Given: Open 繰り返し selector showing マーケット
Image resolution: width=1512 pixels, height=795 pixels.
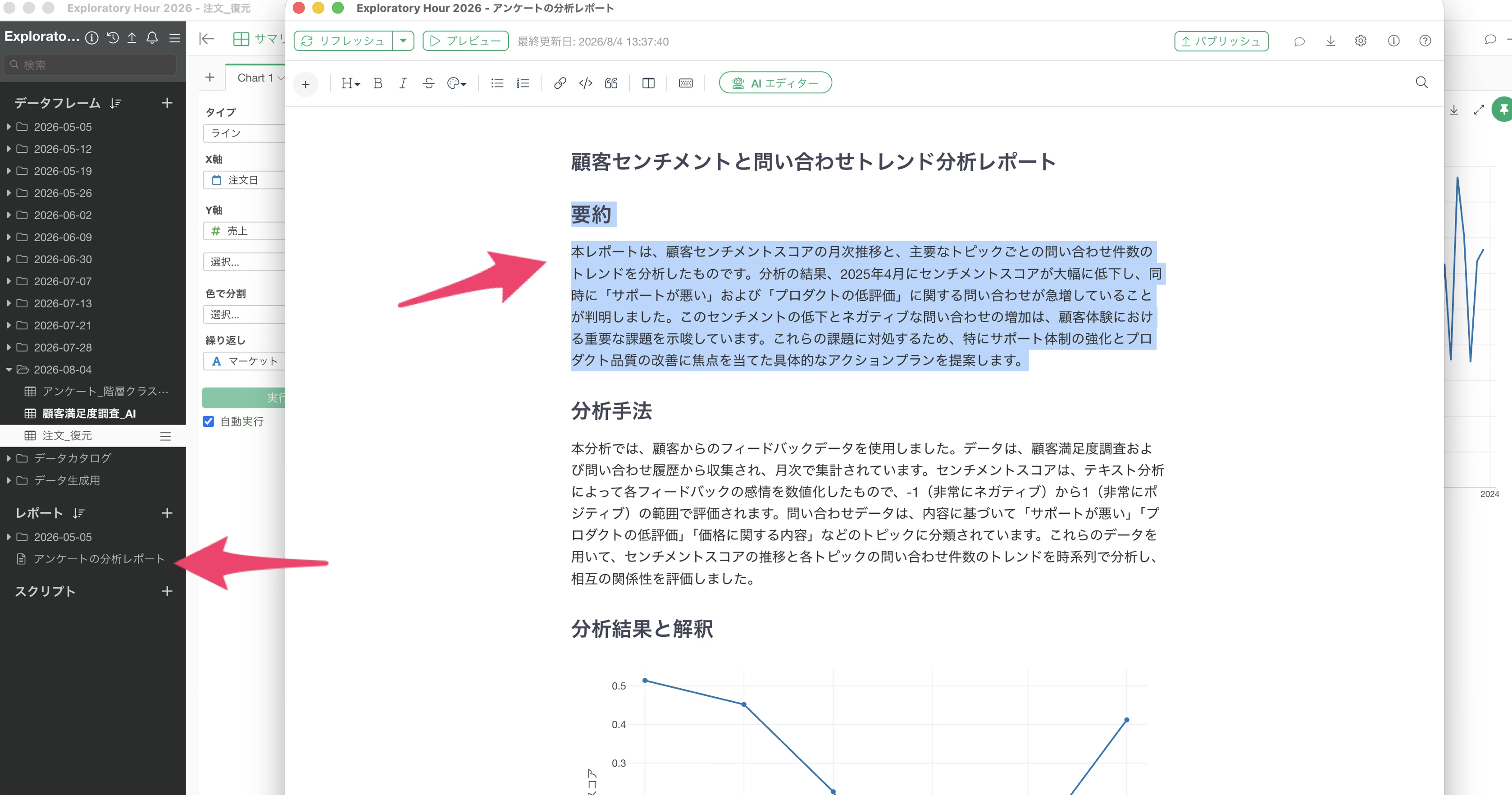Looking at the screenshot, I should [244, 361].
